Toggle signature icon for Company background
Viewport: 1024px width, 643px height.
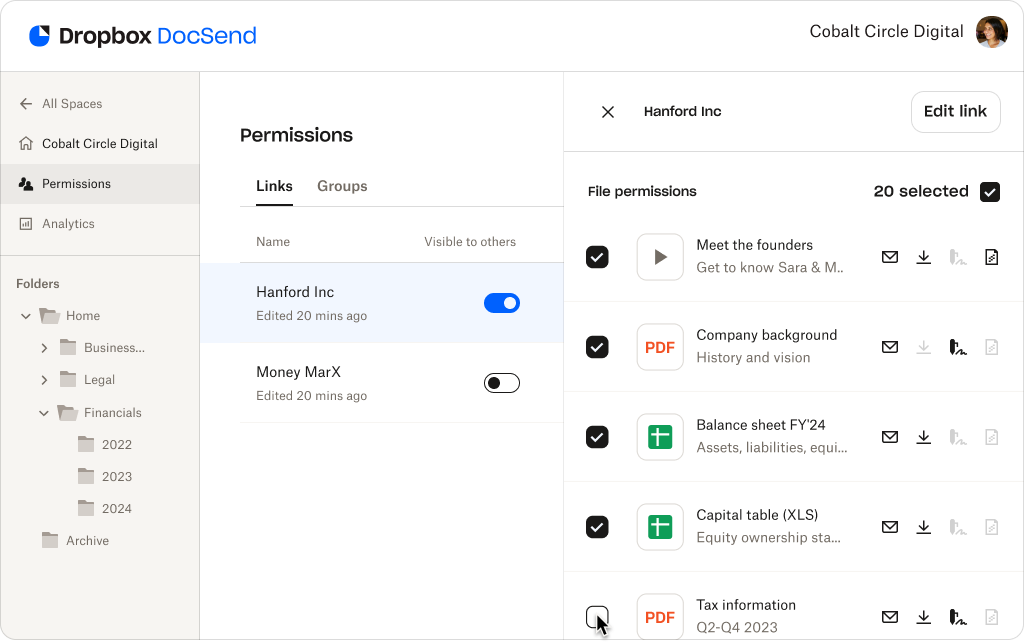click(x=957, y=347)
